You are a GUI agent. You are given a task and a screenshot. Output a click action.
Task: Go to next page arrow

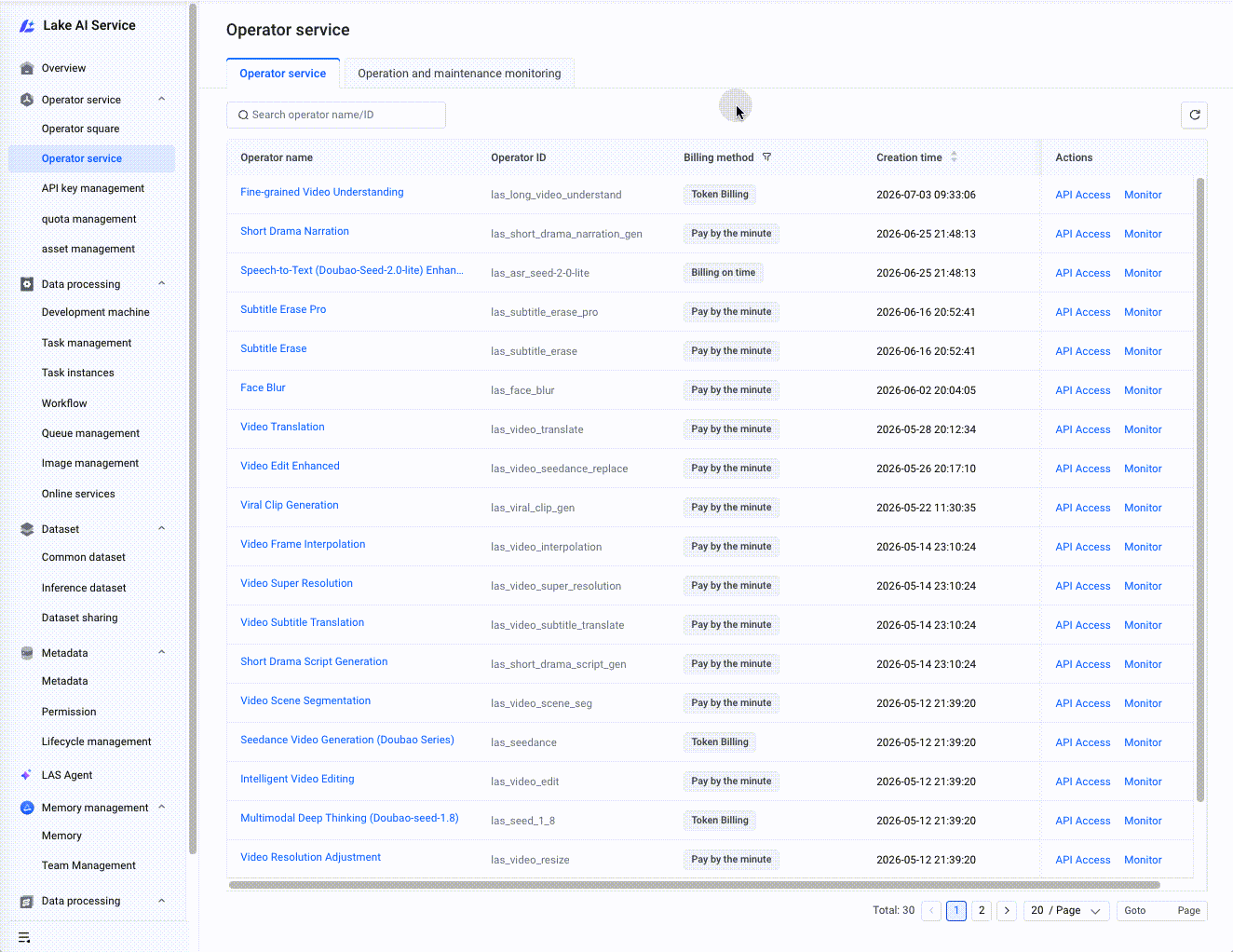pos(1006,911)
